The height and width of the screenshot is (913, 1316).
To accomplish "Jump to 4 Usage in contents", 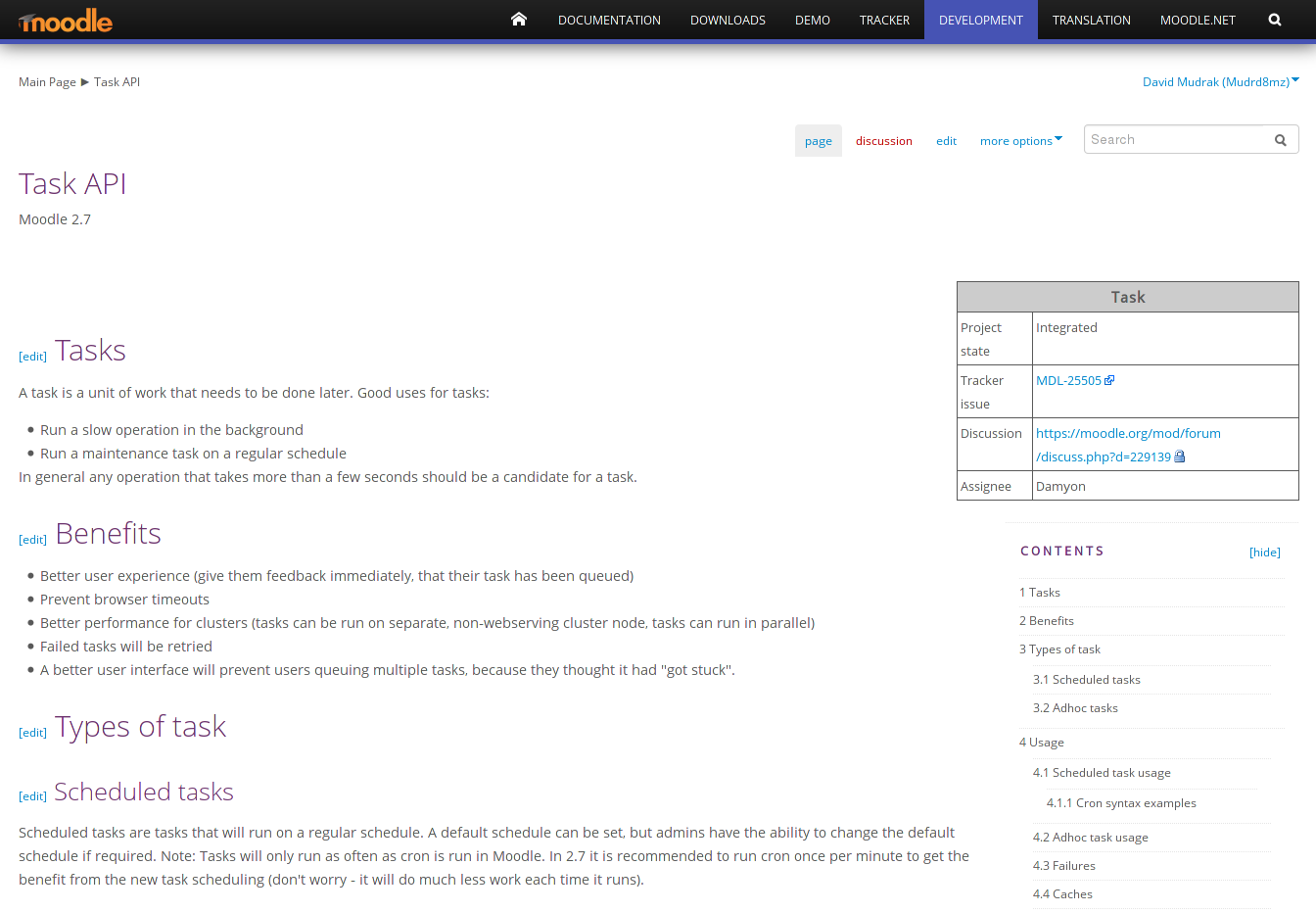I will [1042, 743].
